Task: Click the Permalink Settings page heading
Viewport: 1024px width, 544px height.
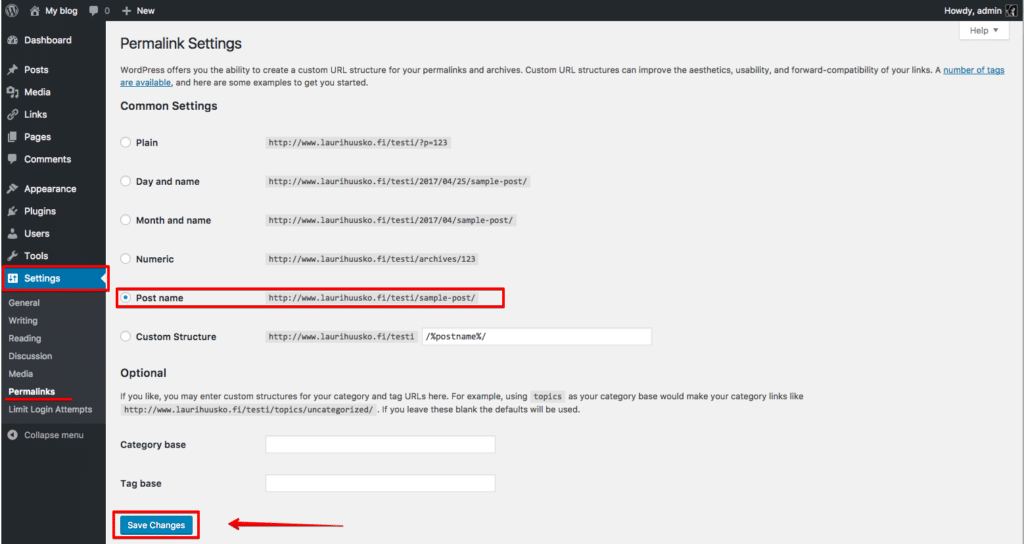Action: pyautogui.click(x=181, y=44)
